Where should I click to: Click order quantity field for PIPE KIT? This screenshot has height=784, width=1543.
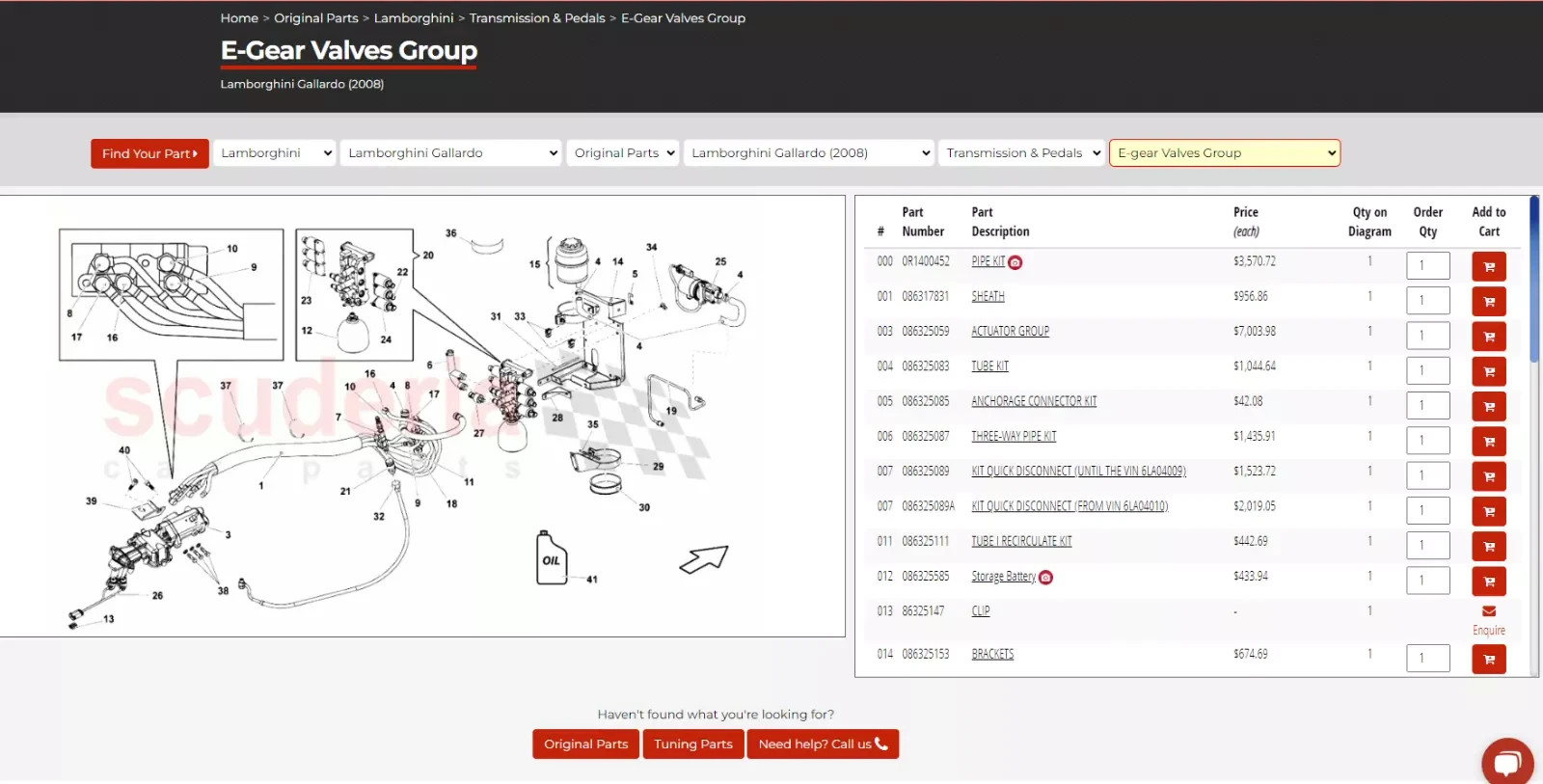[1428, 266]
